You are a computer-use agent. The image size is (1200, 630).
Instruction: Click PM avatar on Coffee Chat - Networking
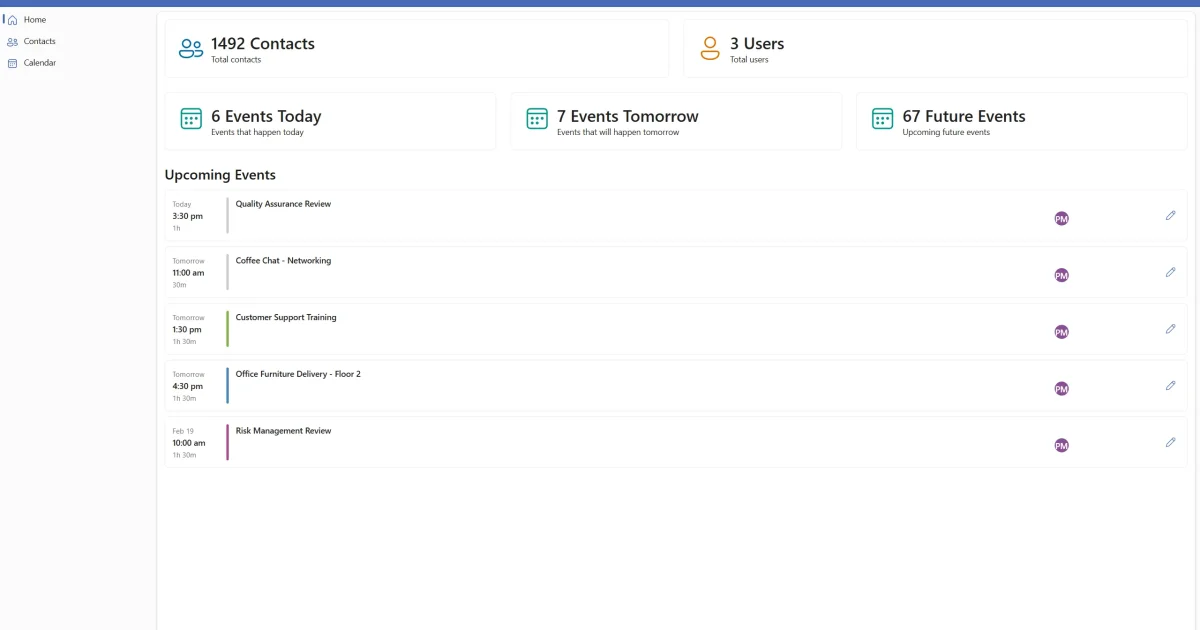[x=1062, y=275]
